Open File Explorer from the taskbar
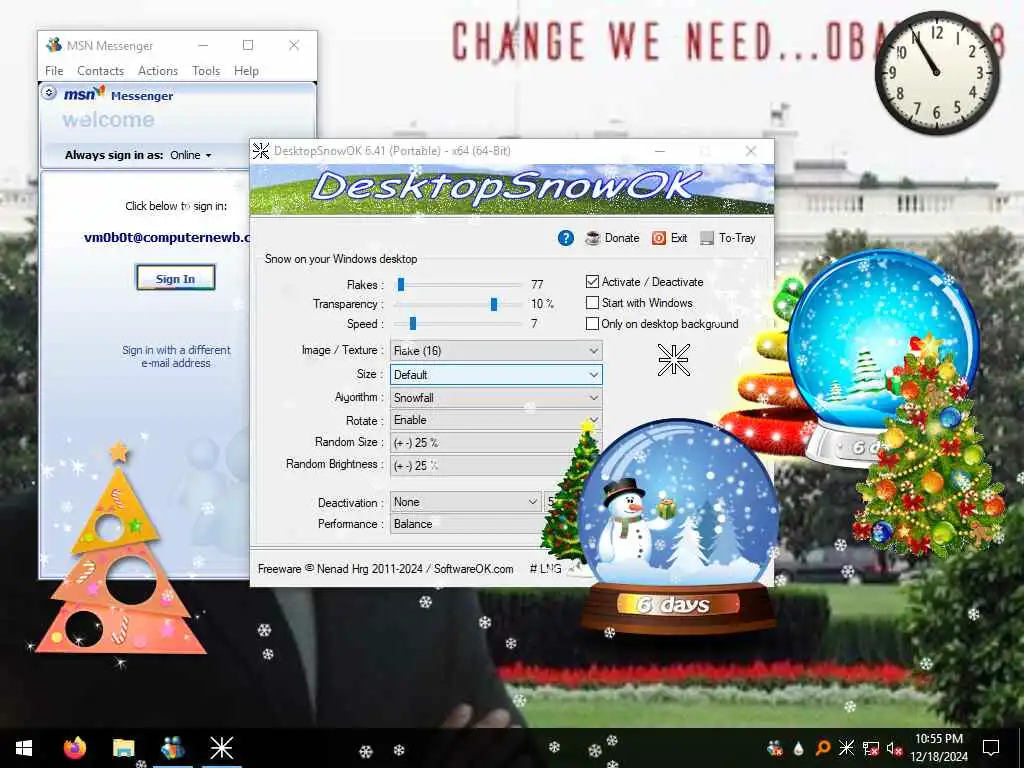The width and height of the screenshot is (1024, 768). pos(123,748)
